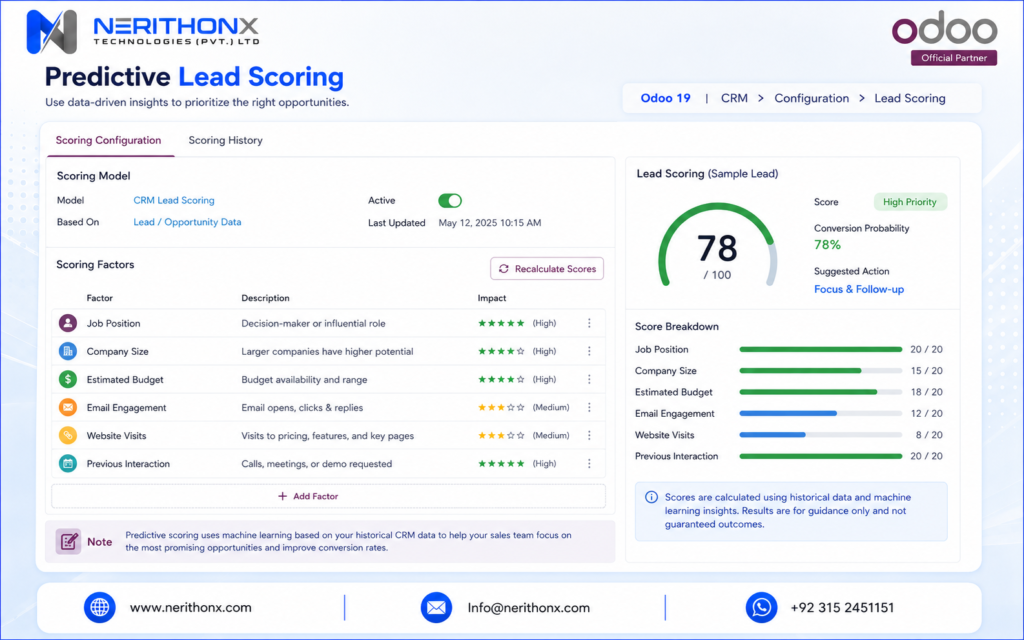Switch to the Scoring Configuration tab
Viewport: 1024px width, 640px height.
(x=108, y=140)
